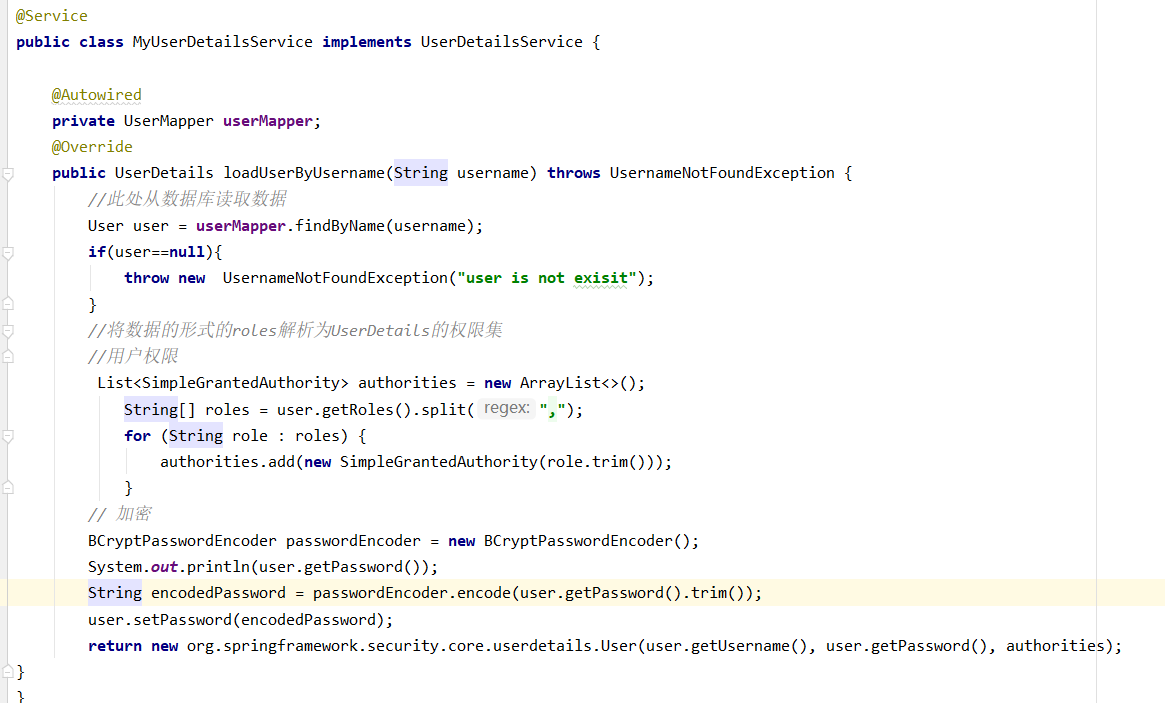Click UsernameNotFoundException in the throws clause
Screen dimensions: 1165x703
tap(722, 173)
